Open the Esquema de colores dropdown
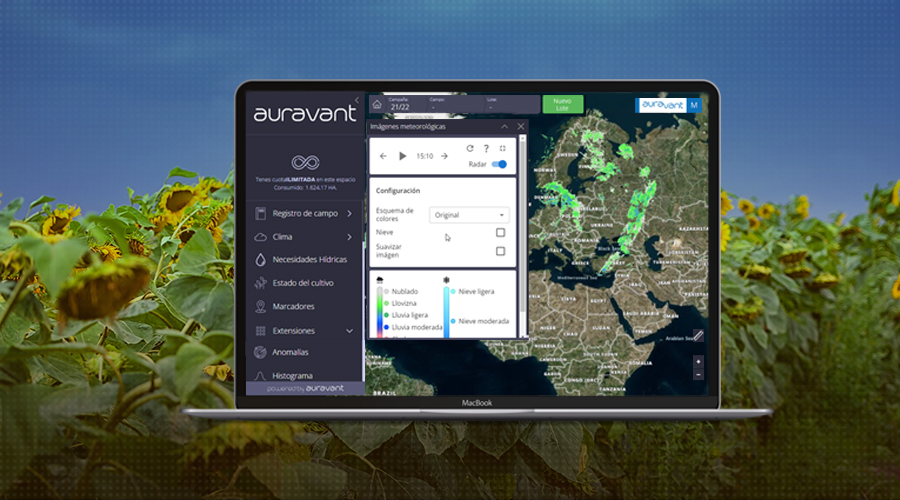 coord(469,215)
